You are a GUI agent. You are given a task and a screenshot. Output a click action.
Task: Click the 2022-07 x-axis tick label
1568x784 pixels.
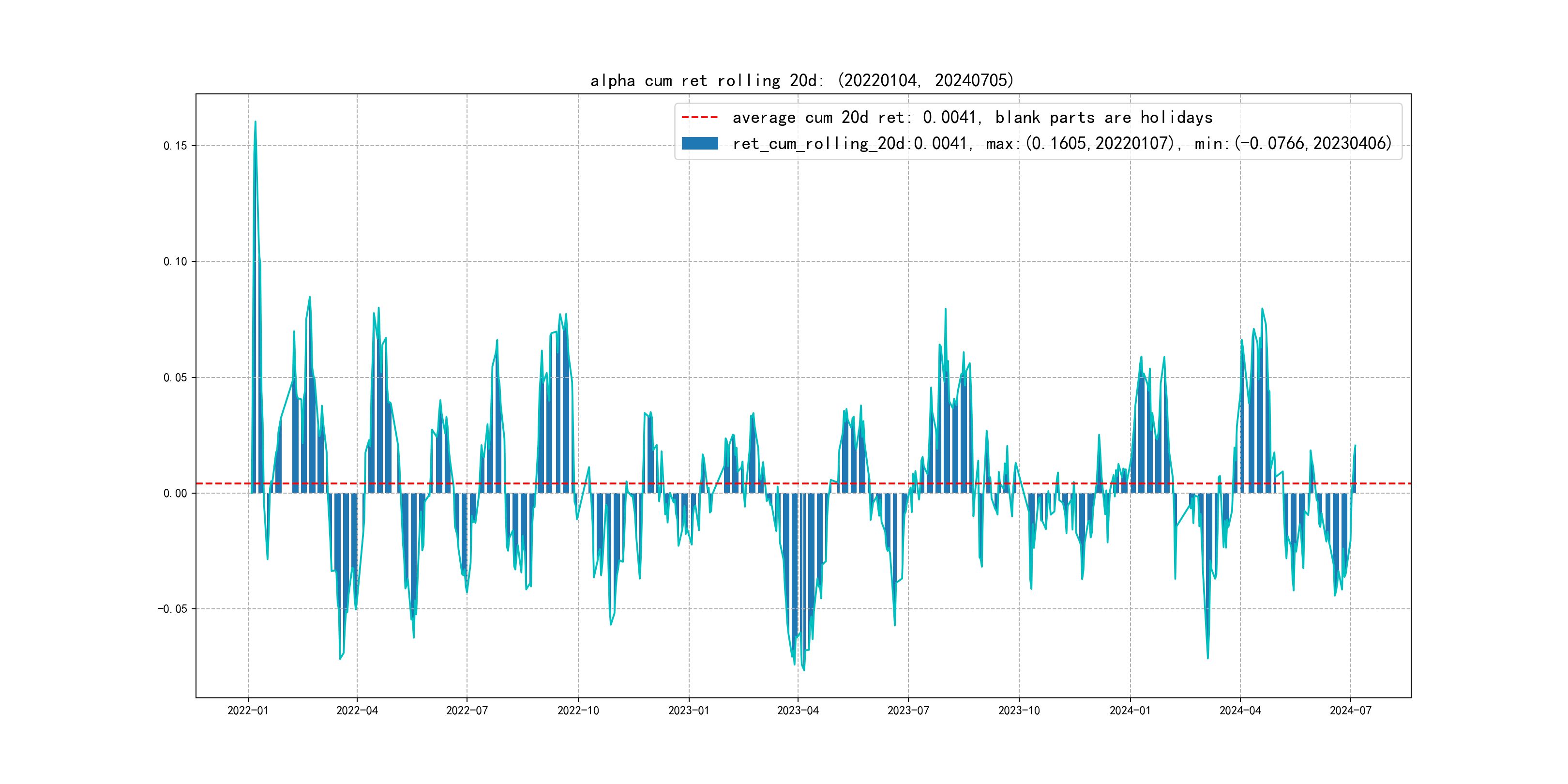point(467,710)
